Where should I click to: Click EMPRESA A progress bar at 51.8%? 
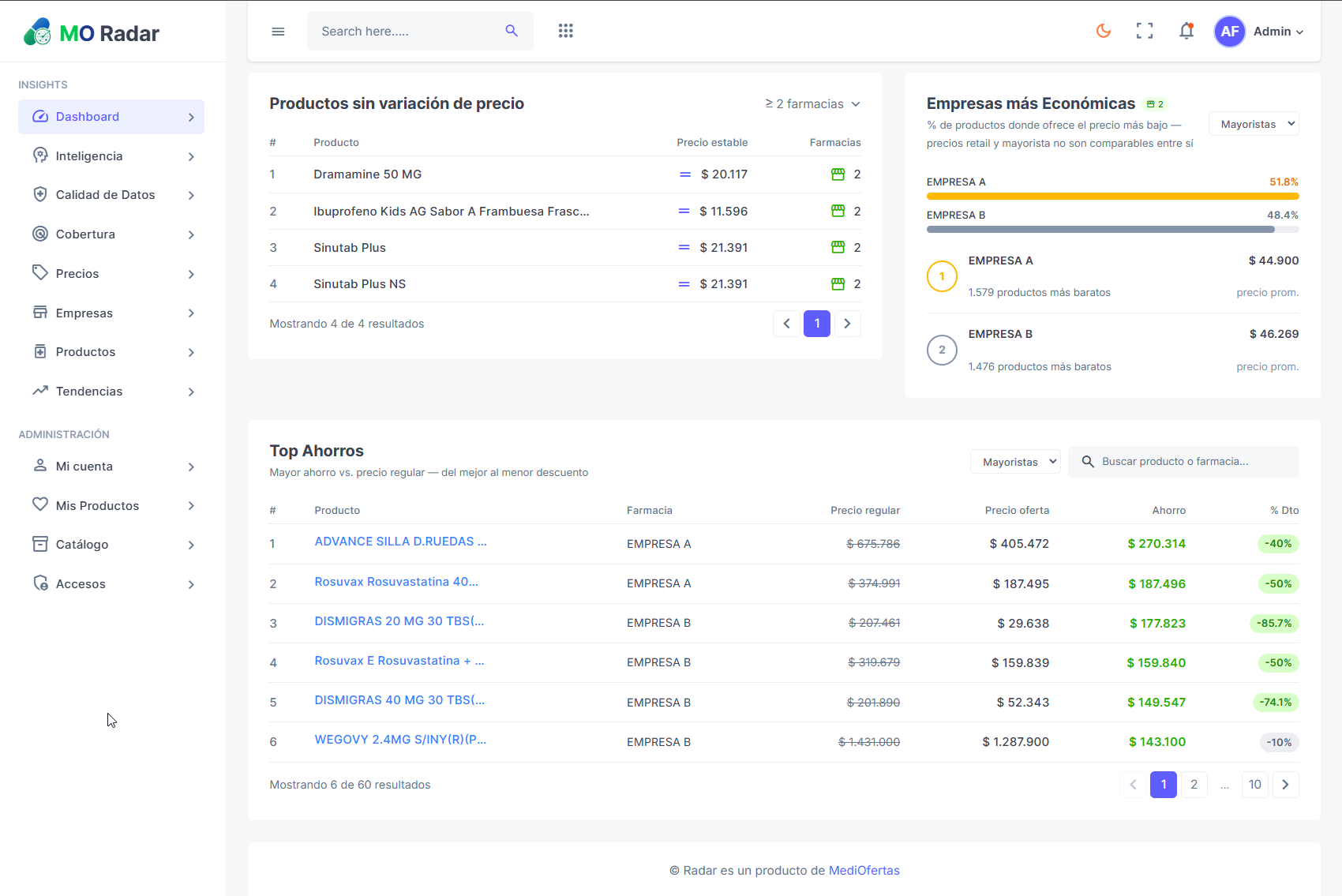pyautogui.click(x=1112, y=196)
